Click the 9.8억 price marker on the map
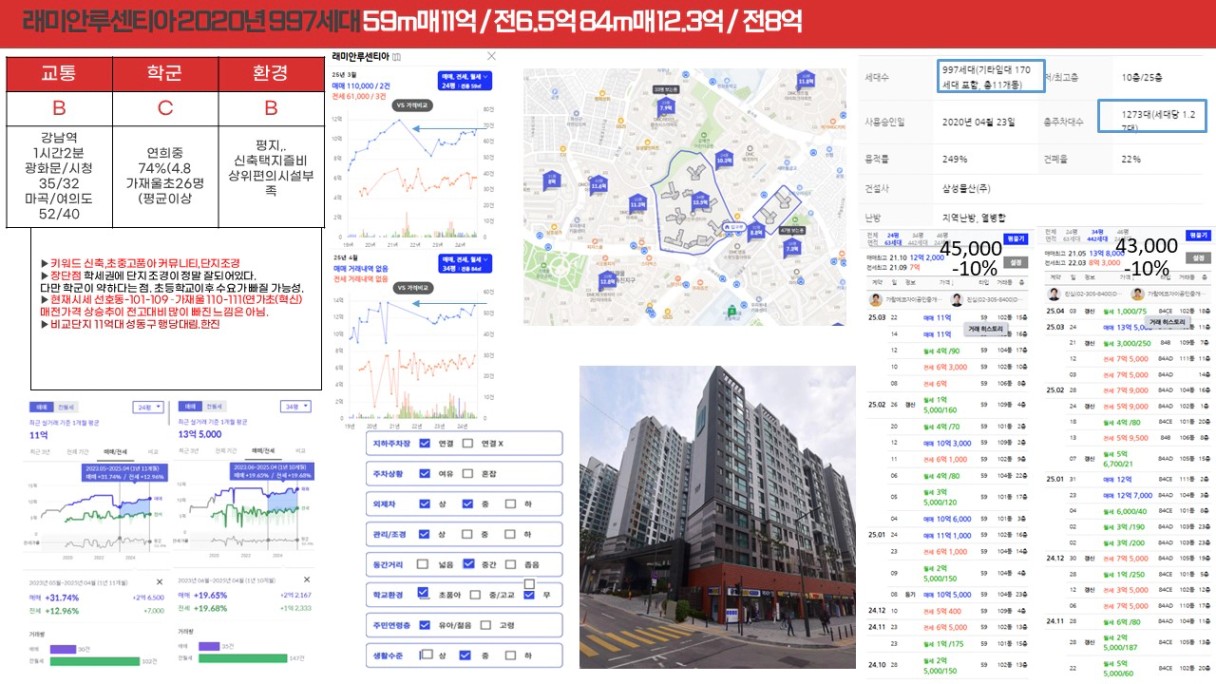Image resolution: width=1216 pixels, height=684 pixels. point(756,230)
